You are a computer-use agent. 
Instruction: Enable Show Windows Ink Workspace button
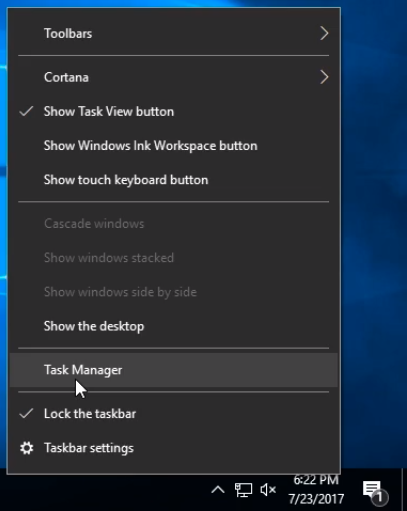tap(174, 146)
